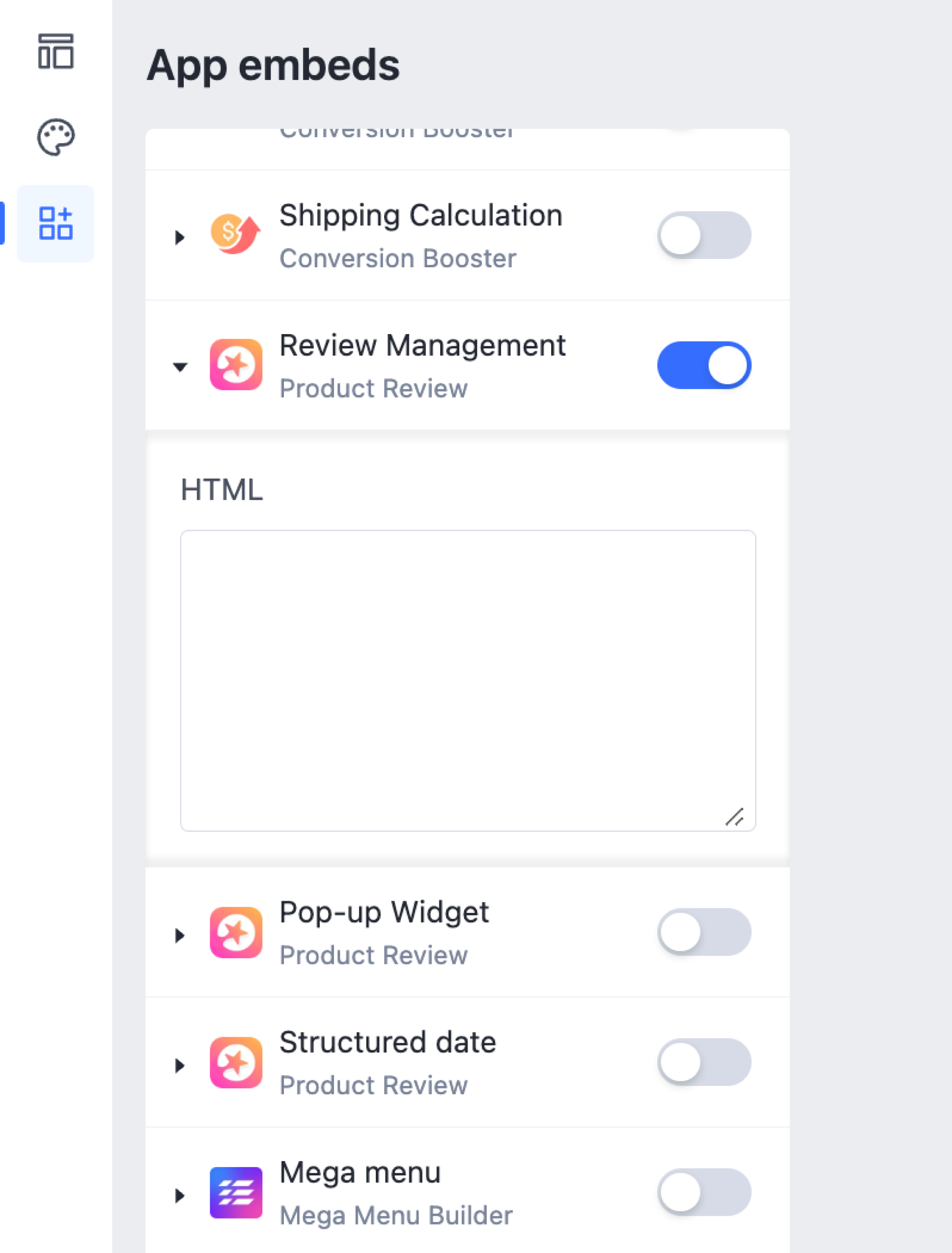Open theme settings palette icon

(56, 137)
